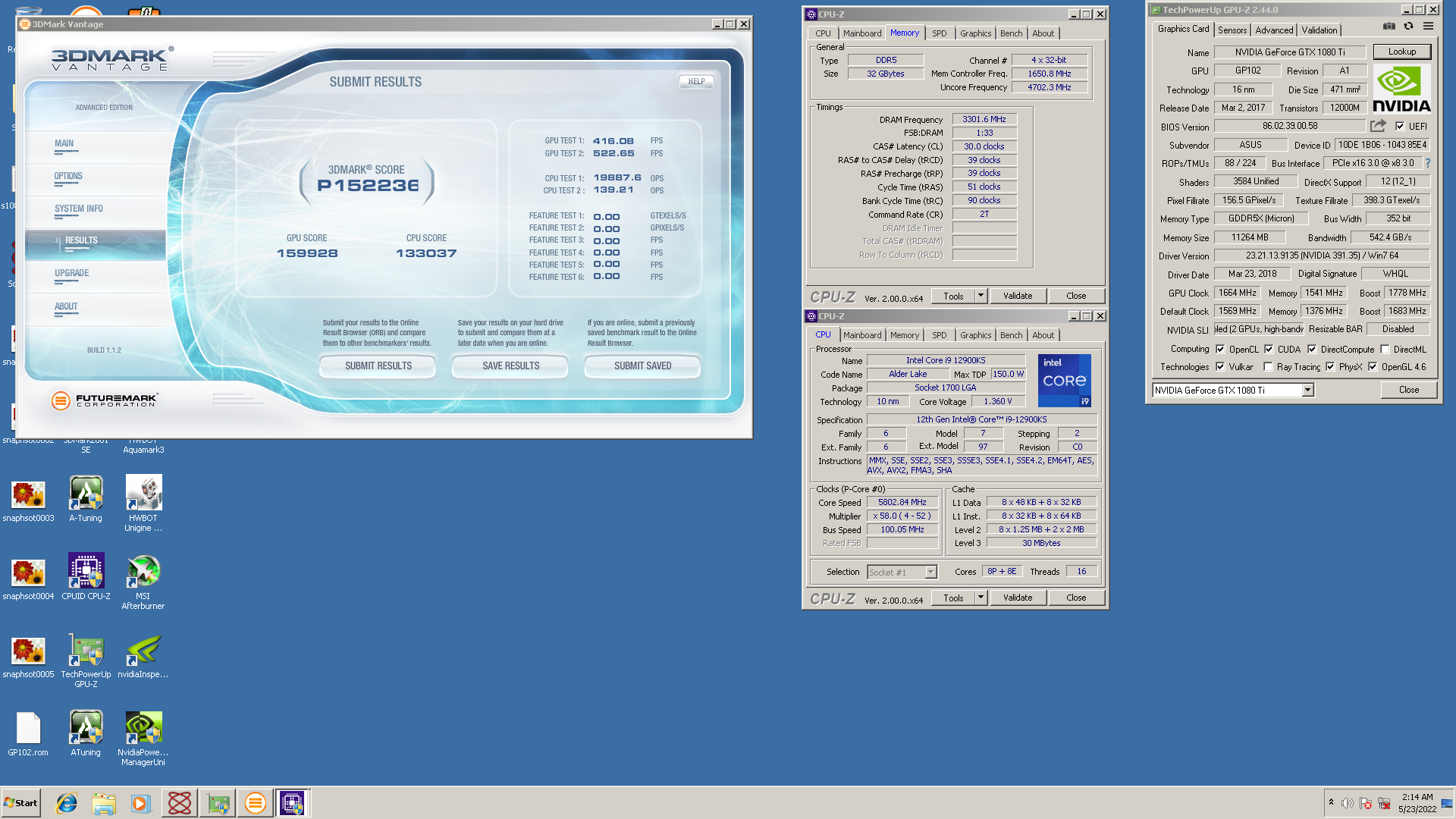Open Graphics tab in upper CPU-Z window

[975, 33]
